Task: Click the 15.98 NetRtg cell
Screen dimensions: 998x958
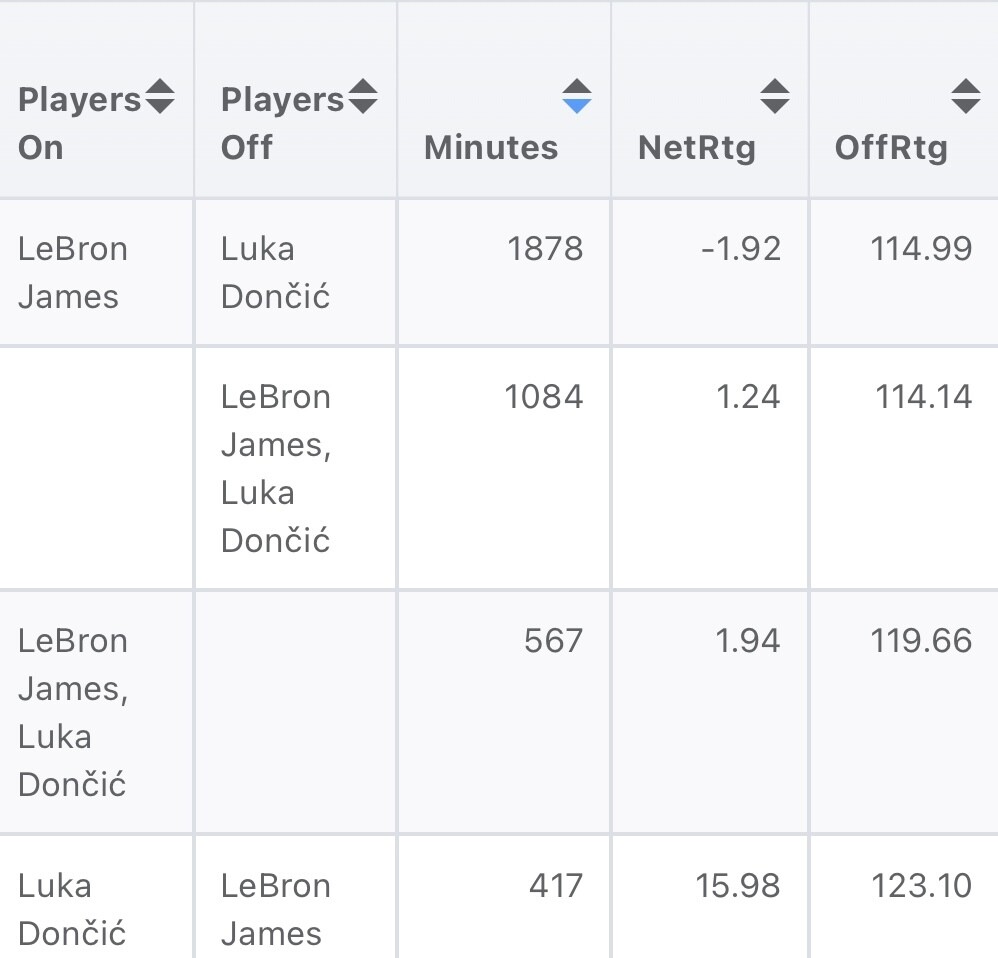Action: tap(738, 886)
